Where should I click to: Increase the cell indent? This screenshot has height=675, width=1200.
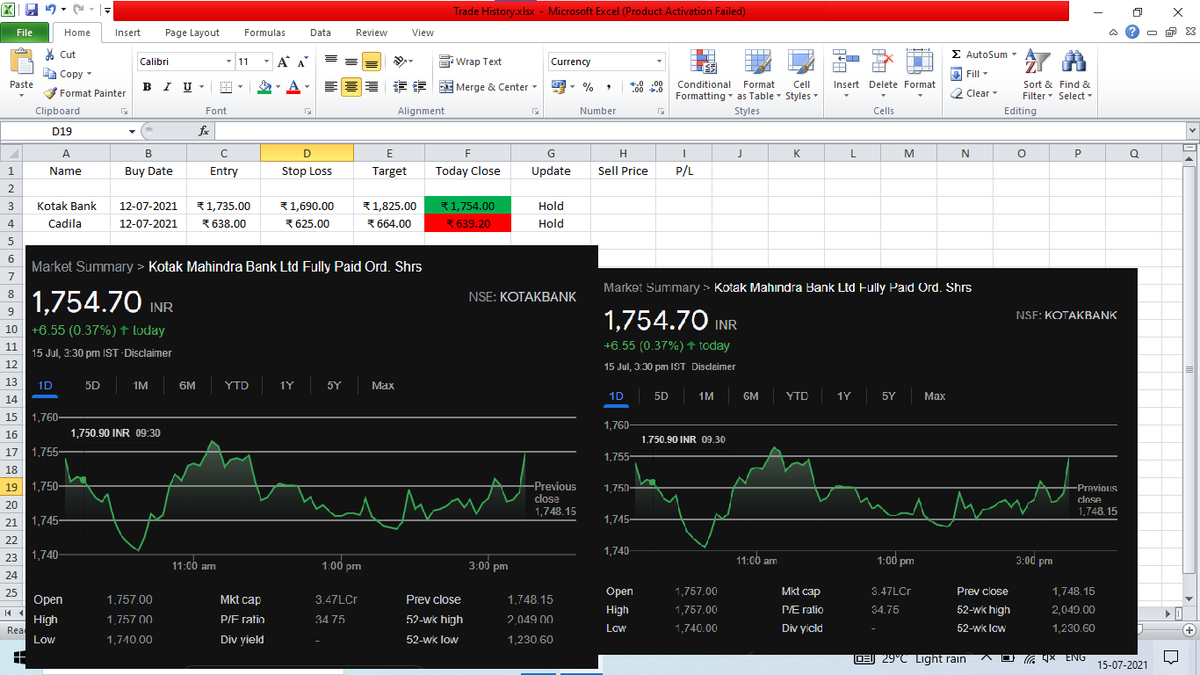419,87
